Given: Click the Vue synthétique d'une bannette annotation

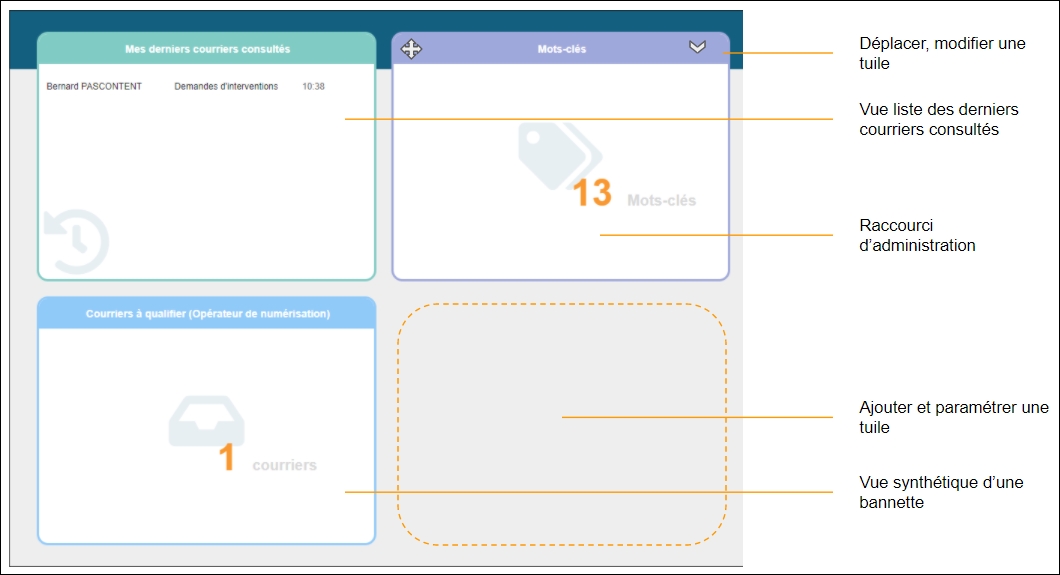Looking at the screenshot, I should pos(941,492).
